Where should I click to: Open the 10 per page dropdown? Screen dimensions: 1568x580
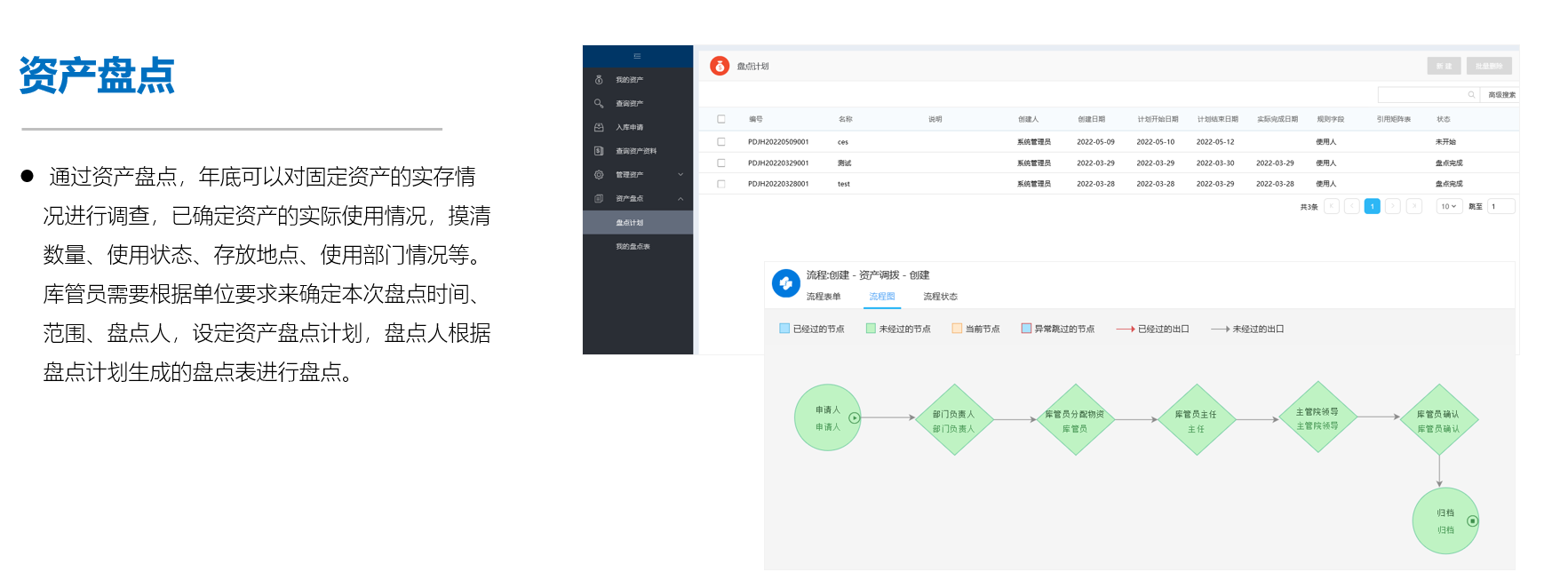coord(1449,206)
